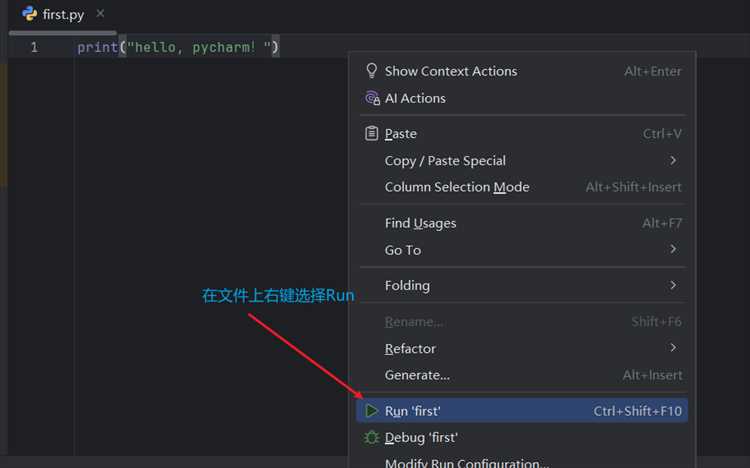Image resolution: width=750 pixels, height=468 pixels.
Task: Click the Ctrl+V shortcut text
Action: 662,134
